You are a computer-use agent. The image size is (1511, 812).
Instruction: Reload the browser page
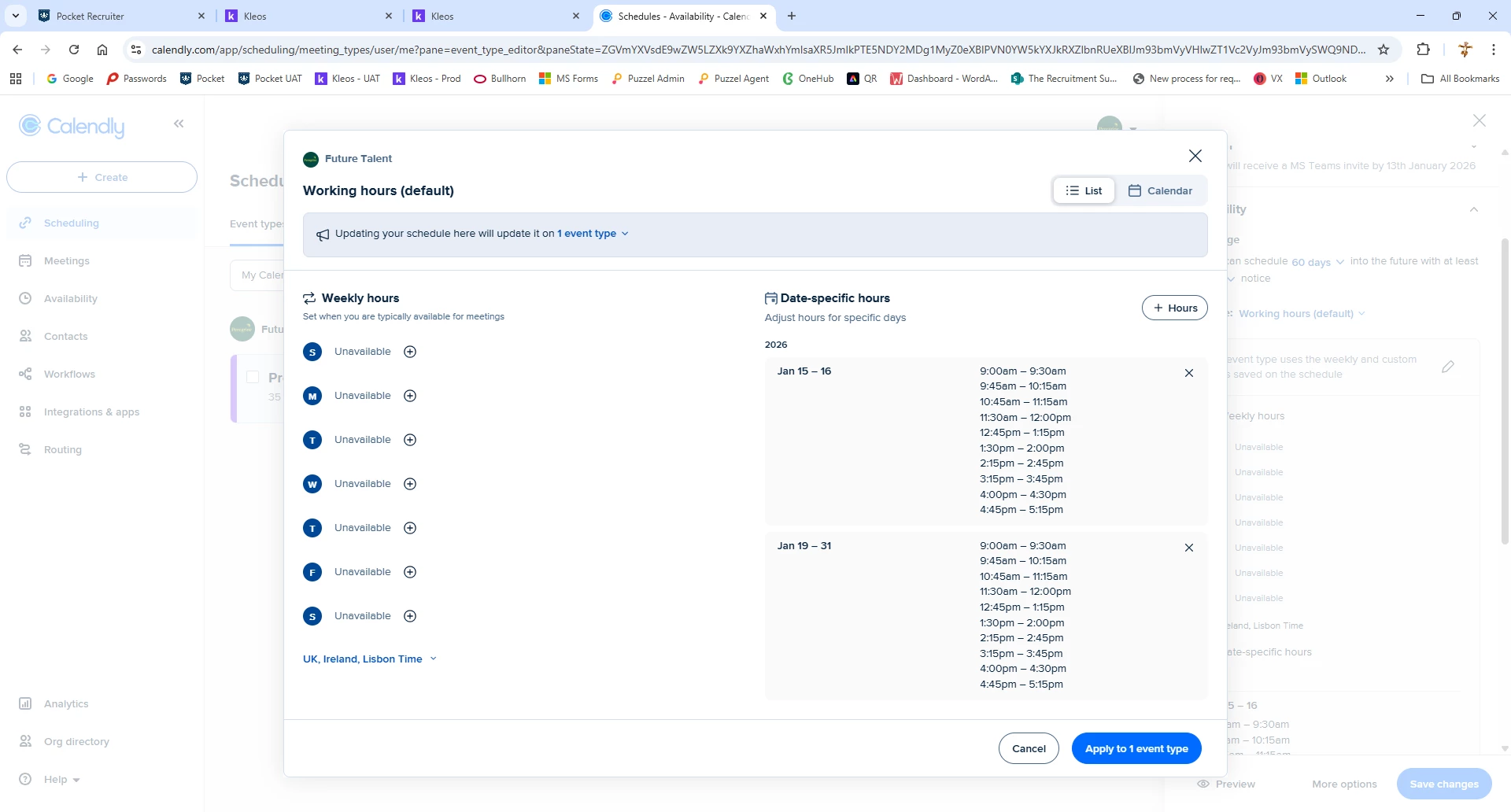pyautogui.click(x=74, y=50)
